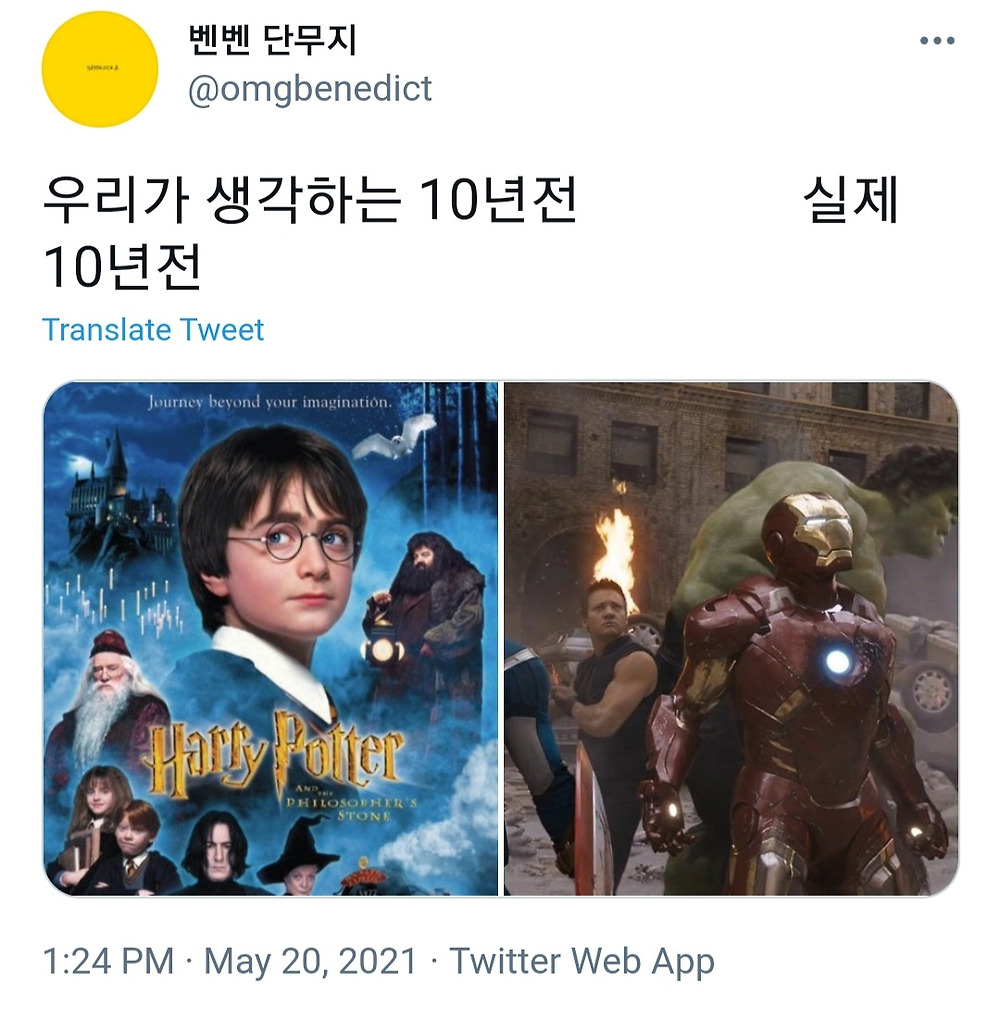Open the Twitter Web App source link

(x=582, y=961)
